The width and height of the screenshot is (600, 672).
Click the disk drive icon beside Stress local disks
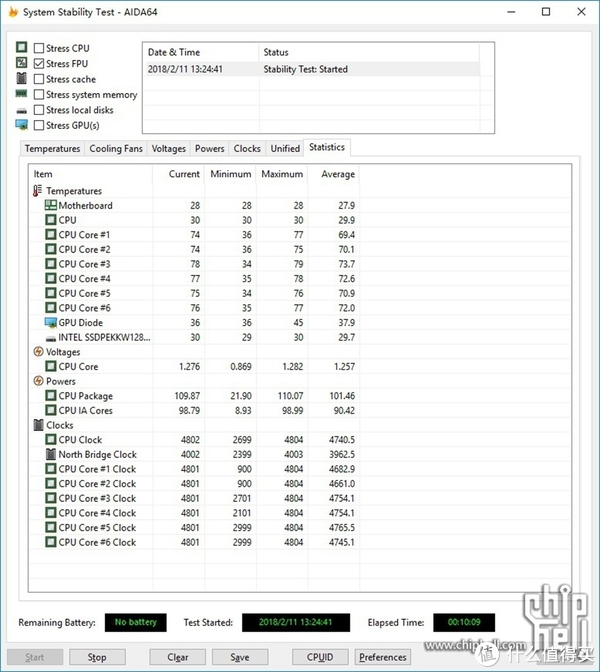pos(21,111)
